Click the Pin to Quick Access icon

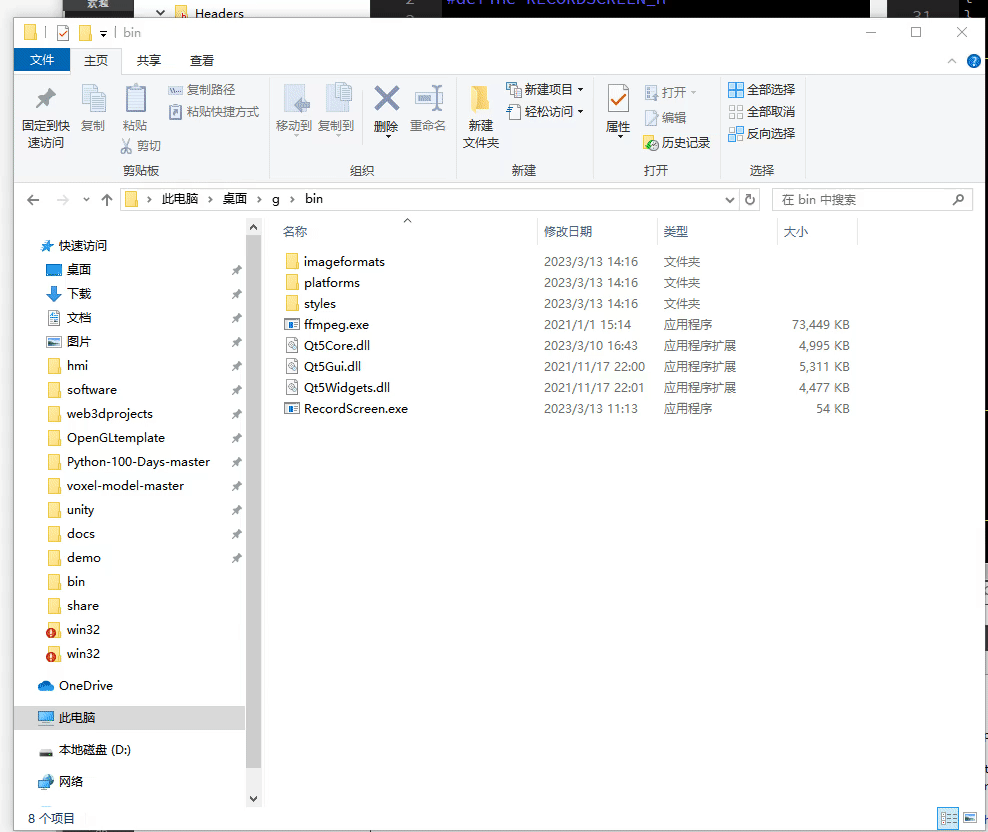pyautogui.click(x=45, y=98)
